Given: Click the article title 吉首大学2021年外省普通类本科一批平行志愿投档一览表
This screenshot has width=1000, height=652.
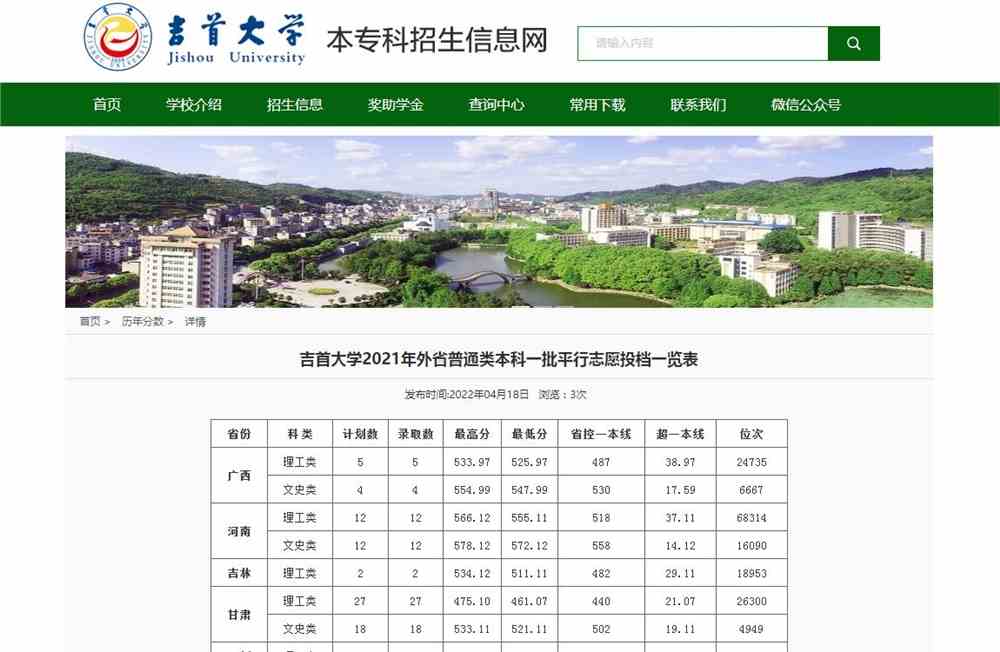Looking at the screenshot, I should coord(499,359).
